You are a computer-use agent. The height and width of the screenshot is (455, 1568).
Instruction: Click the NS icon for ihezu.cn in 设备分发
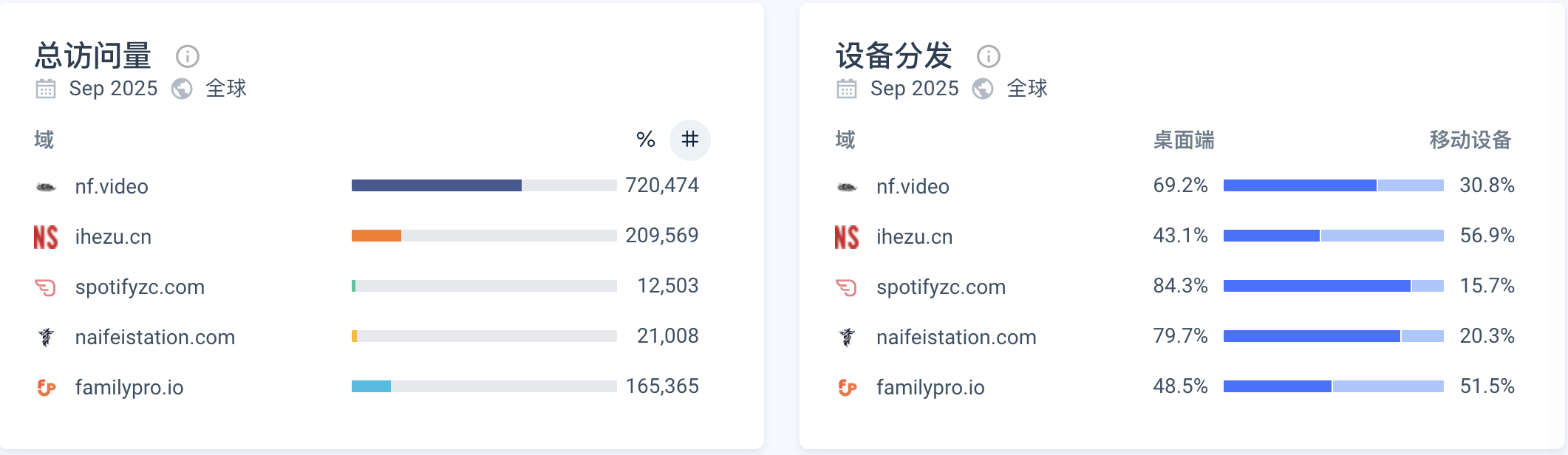847,236
